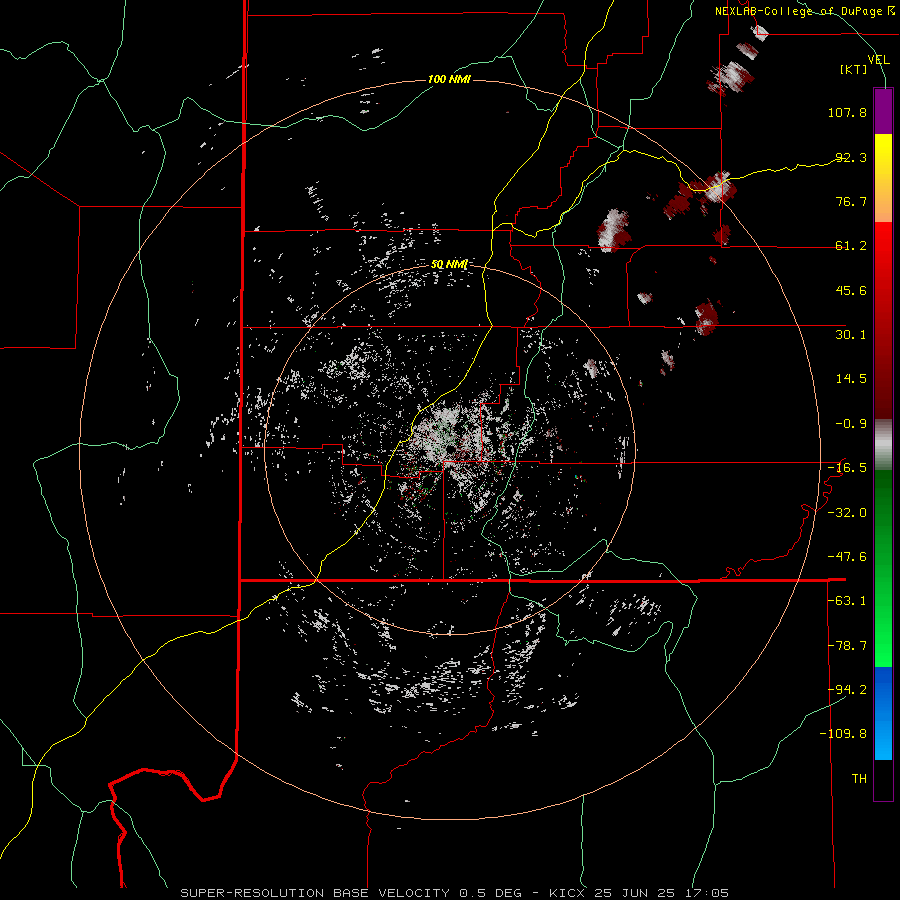Click the radar site center dot

click(451, 449)
